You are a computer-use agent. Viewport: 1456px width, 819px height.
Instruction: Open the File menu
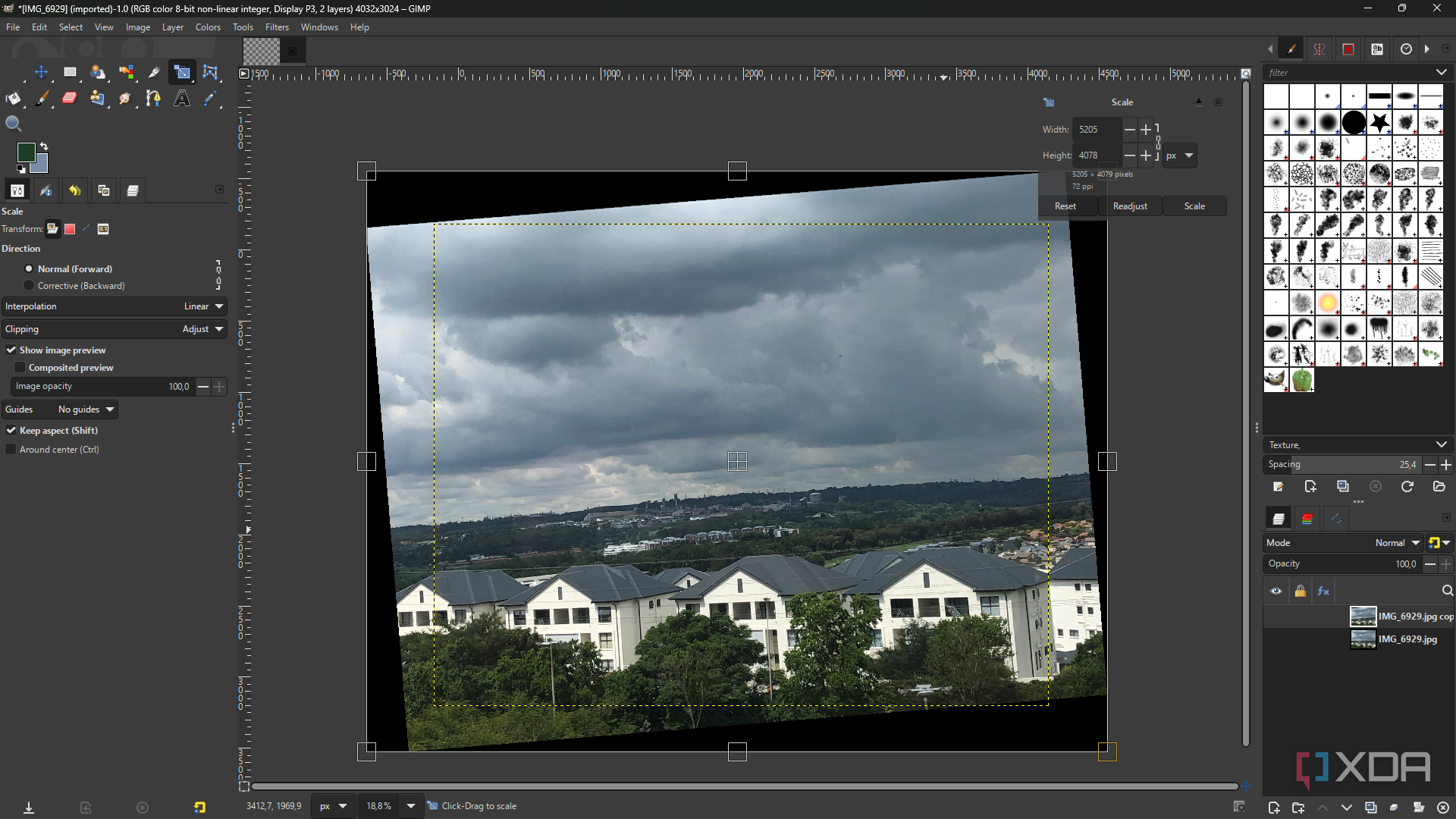(x=13, y=27)
